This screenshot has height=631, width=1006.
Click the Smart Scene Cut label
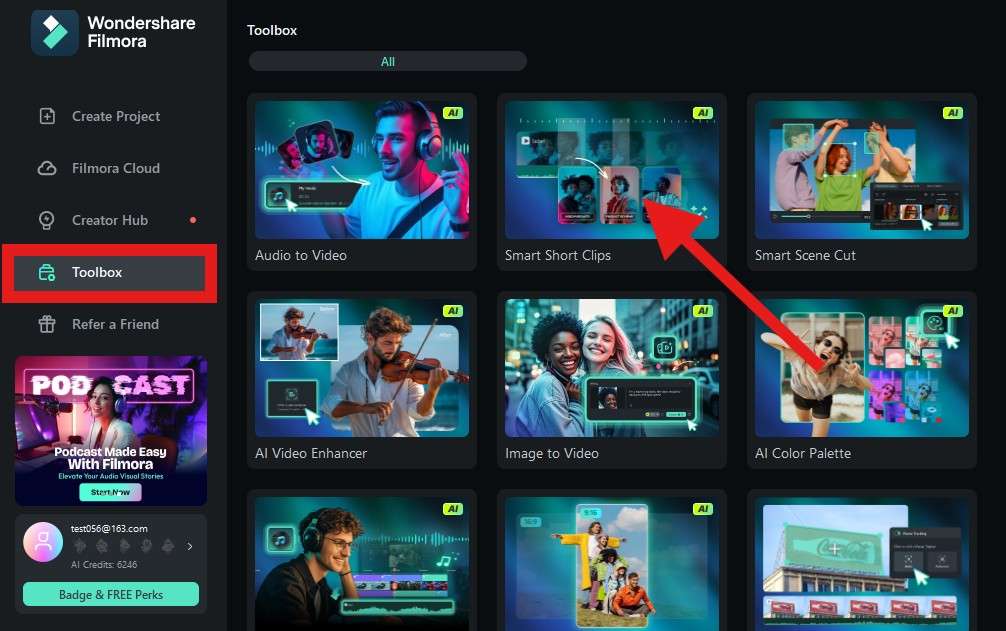point(805,255)
